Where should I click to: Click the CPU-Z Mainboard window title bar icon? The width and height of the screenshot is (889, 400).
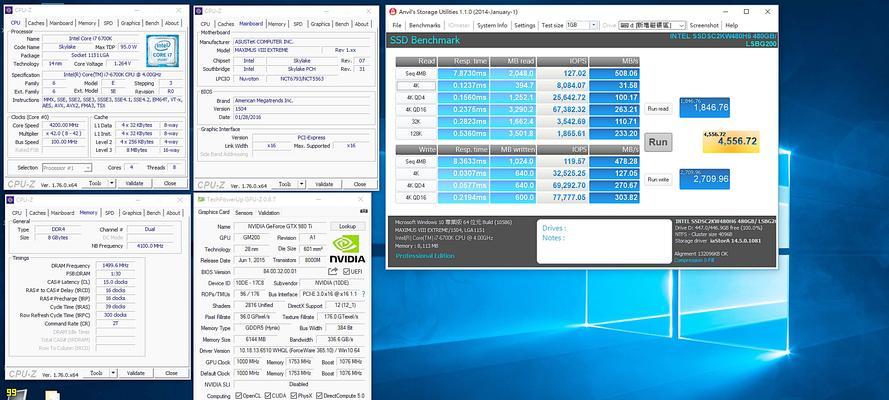pyautogui.click(x=200, y=10)
